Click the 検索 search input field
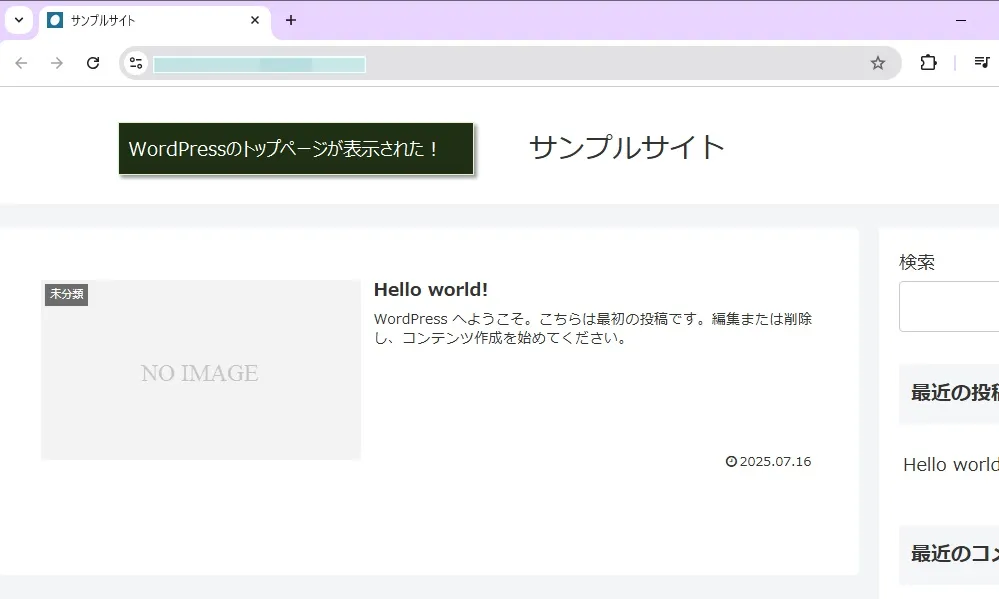999x599 pixels. click(950, 306)
